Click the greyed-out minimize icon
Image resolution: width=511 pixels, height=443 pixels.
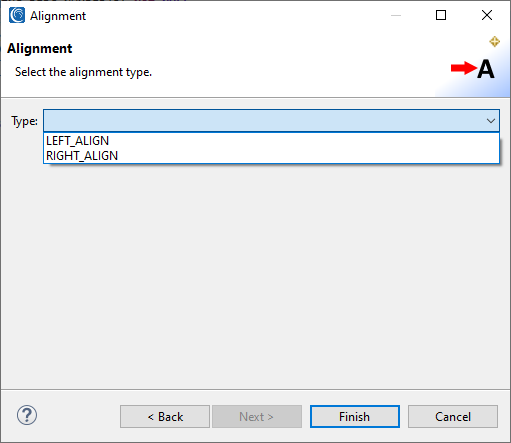(396, 15)
